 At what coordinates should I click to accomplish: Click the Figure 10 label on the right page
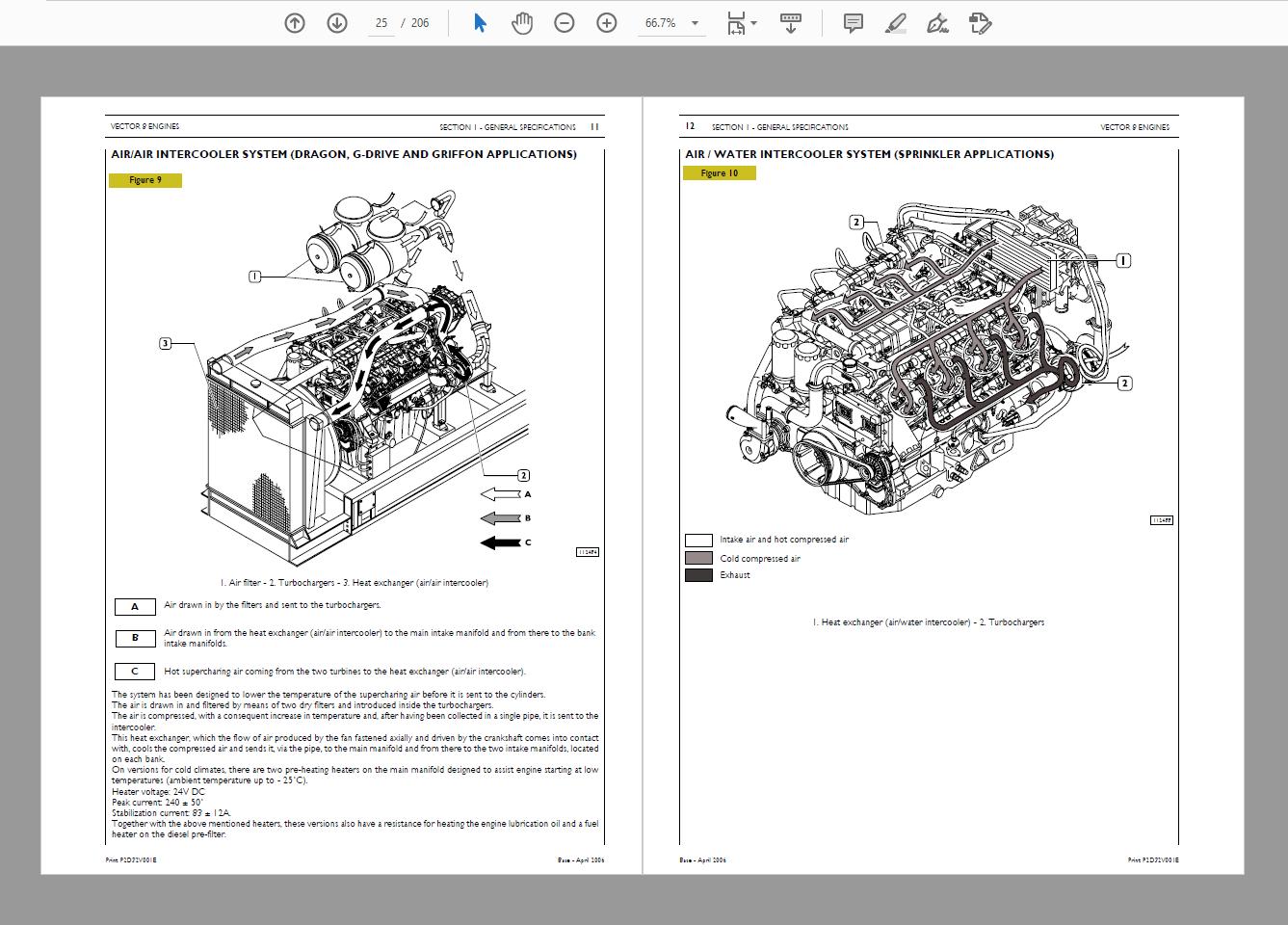click(720, 172)
